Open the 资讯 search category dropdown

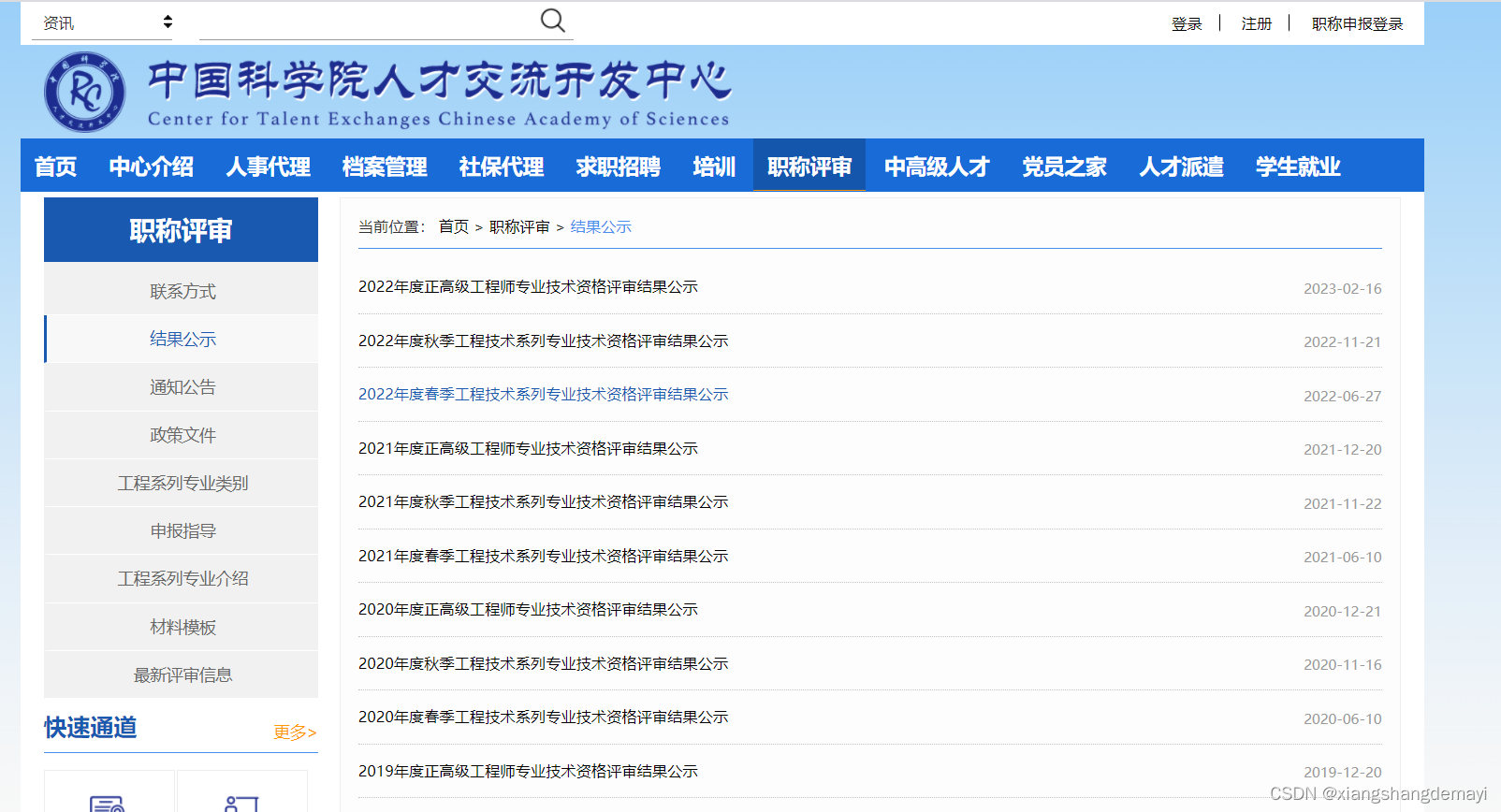pyautogui.click(x=102, y=22)
